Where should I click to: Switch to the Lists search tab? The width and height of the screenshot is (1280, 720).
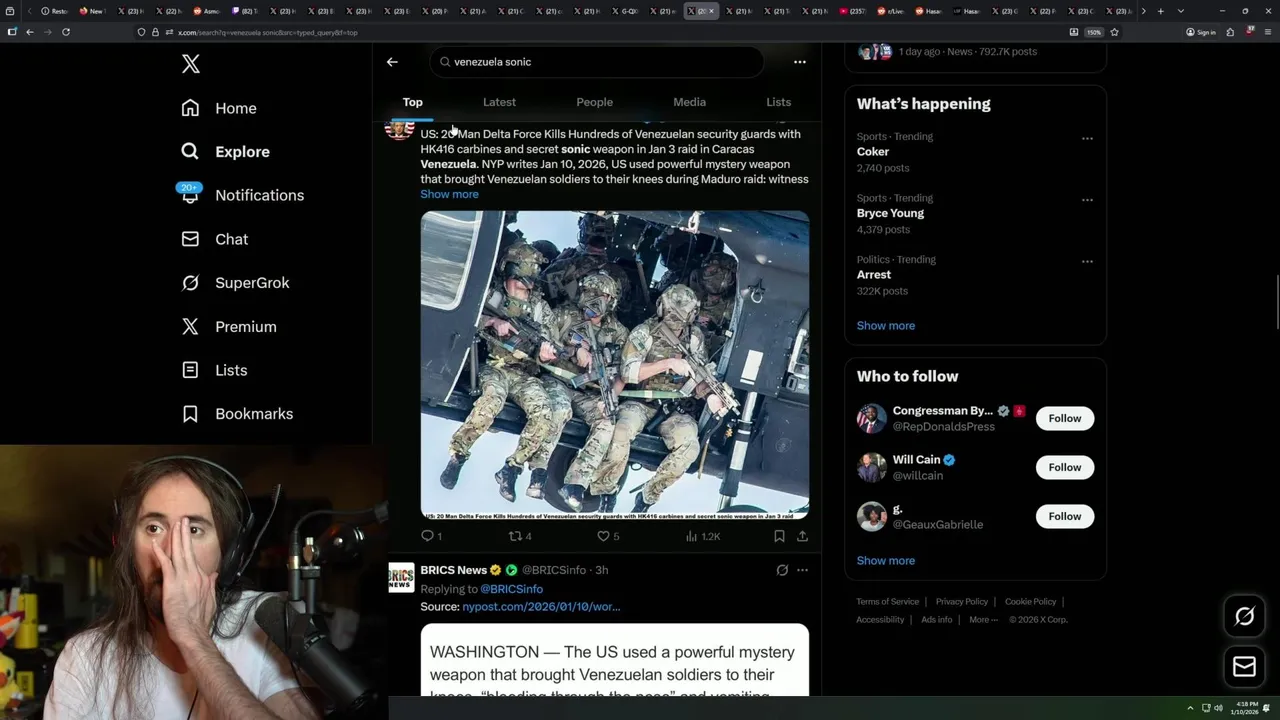click(778, 102)
